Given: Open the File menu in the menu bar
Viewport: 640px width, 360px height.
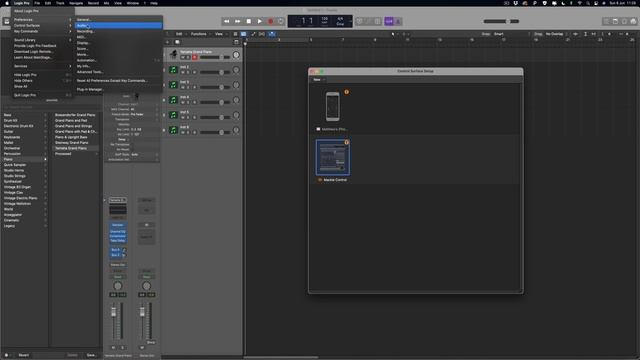Looking at the screenshot, I should 37,3.
